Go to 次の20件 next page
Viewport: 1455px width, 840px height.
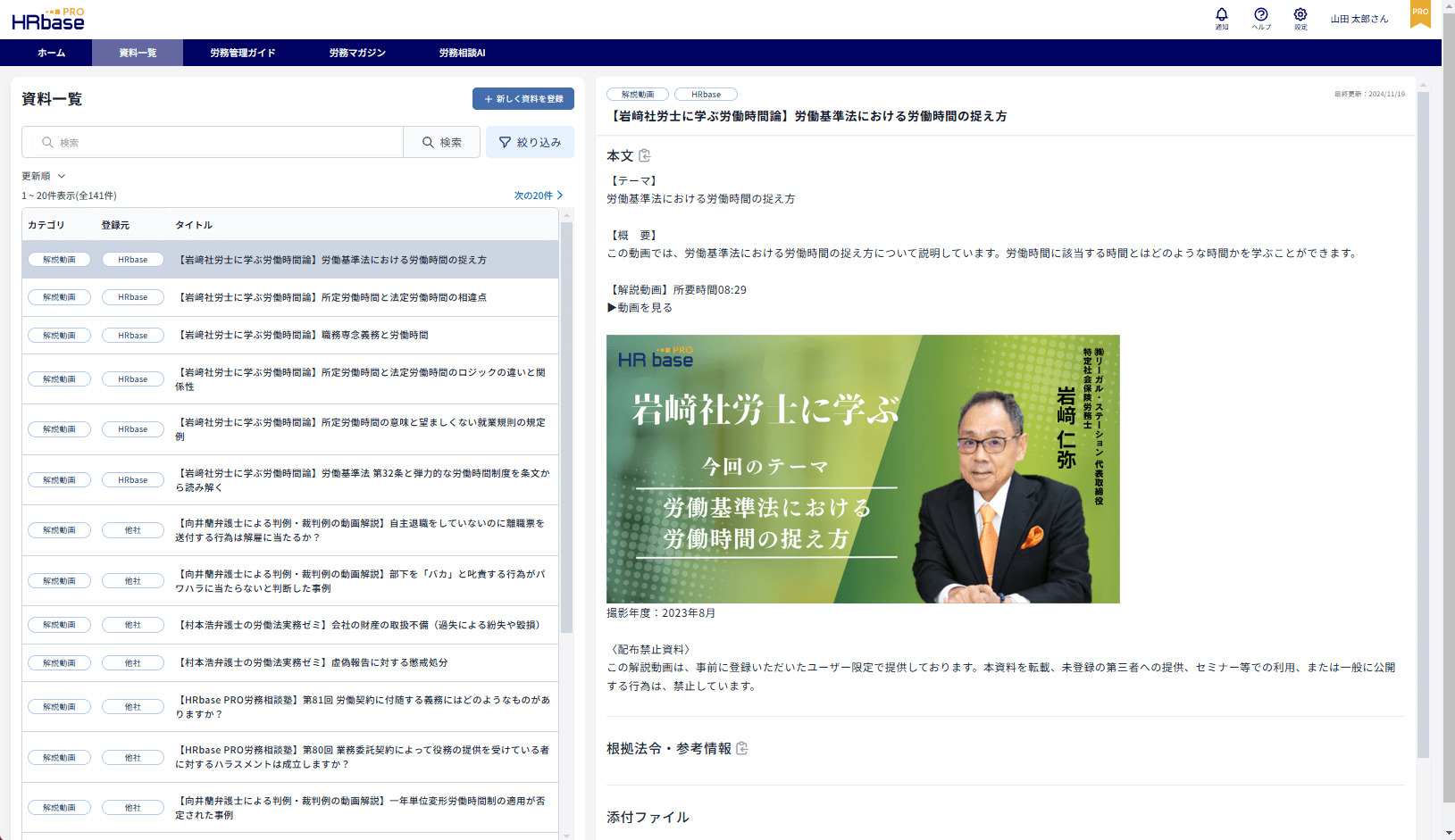538,195
